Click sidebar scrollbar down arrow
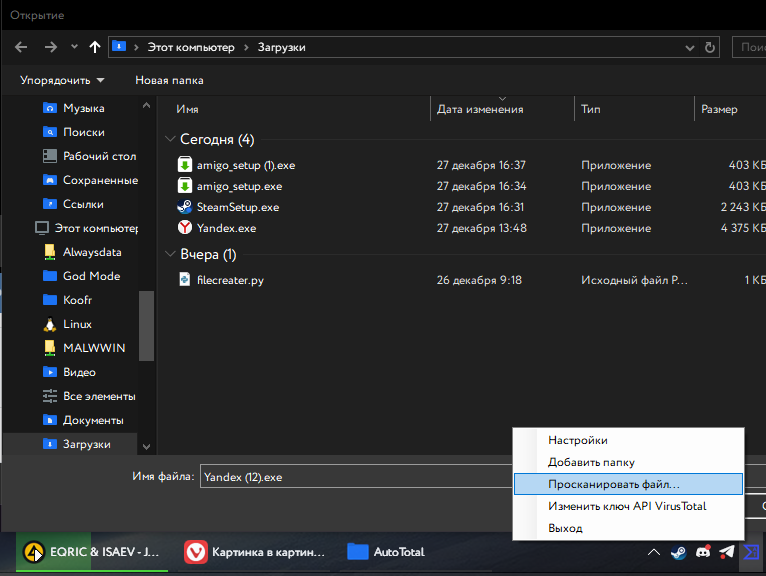This screenshot has width=766, height=576. point(146,447)
